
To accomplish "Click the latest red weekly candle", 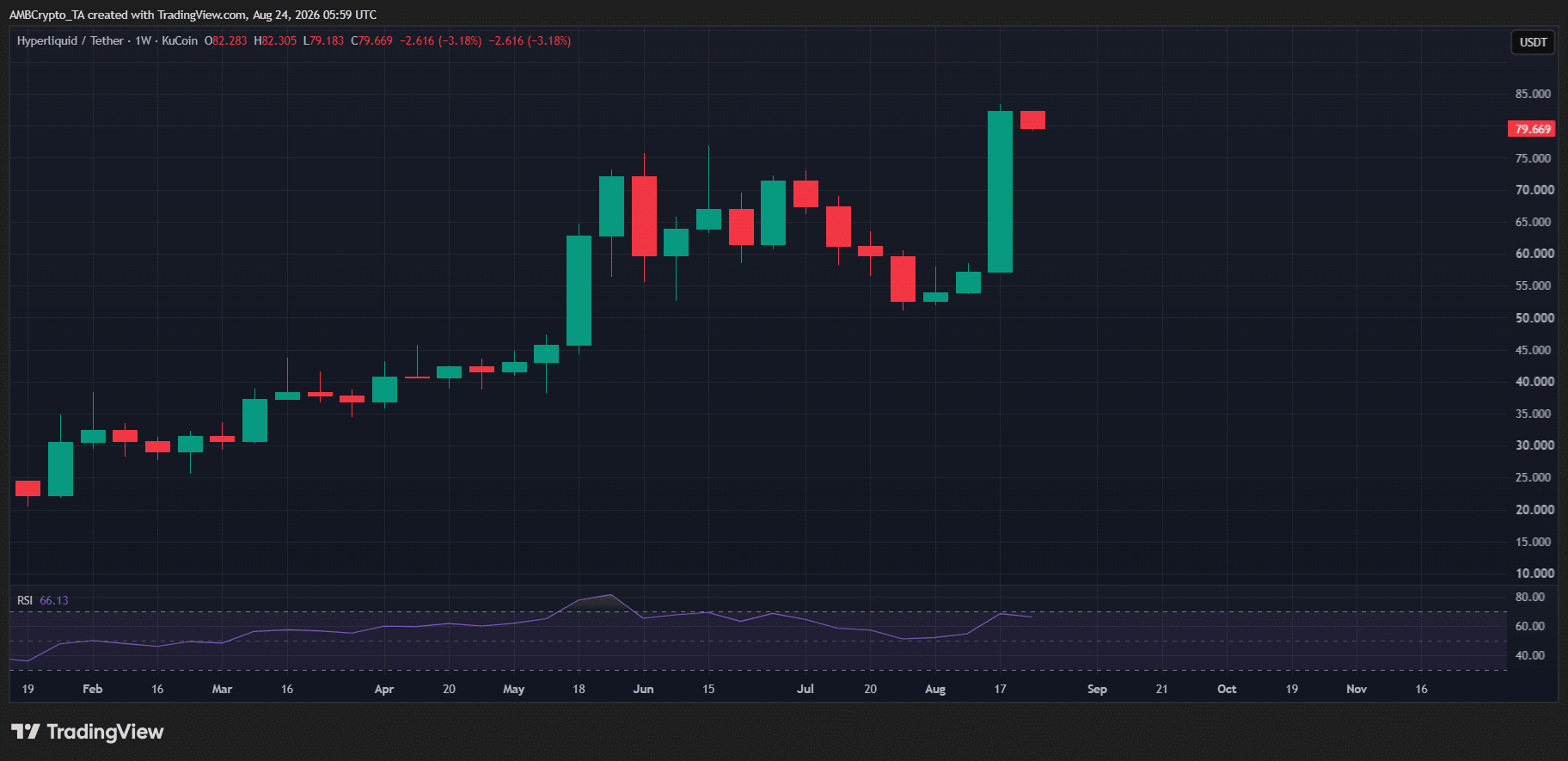I will tap(1032, 120).
